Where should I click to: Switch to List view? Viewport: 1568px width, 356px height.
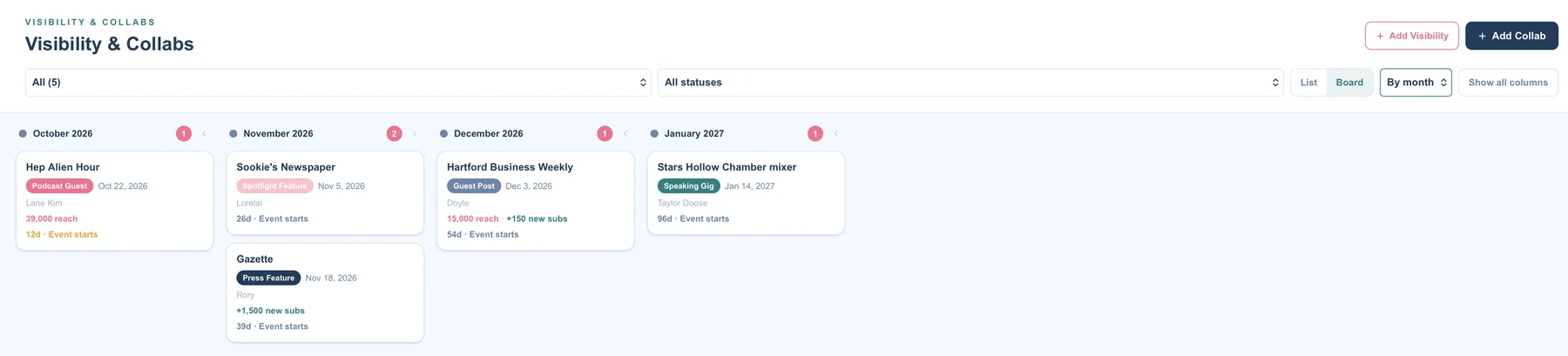[x=1308, y=83]
